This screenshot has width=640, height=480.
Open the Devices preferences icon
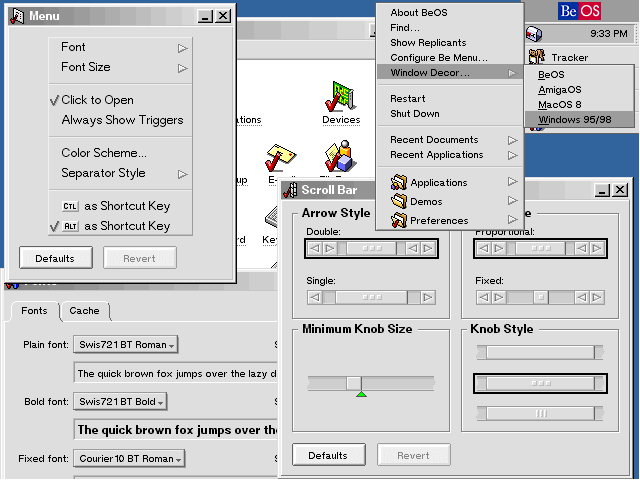point(341,98)
